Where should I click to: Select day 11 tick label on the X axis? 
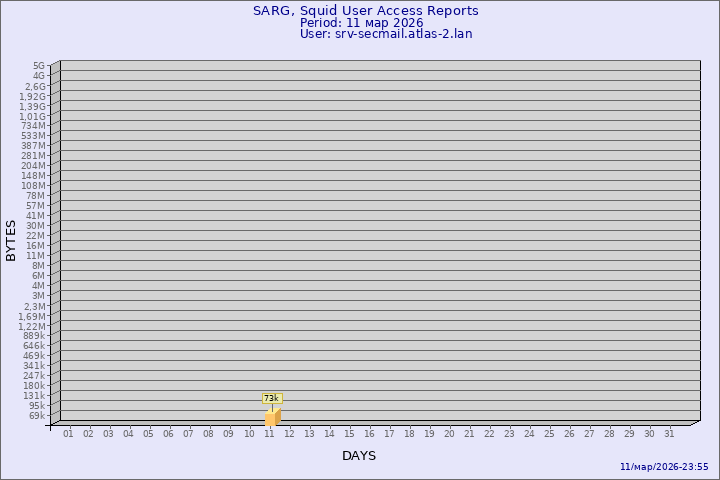[x=269, y=434]
